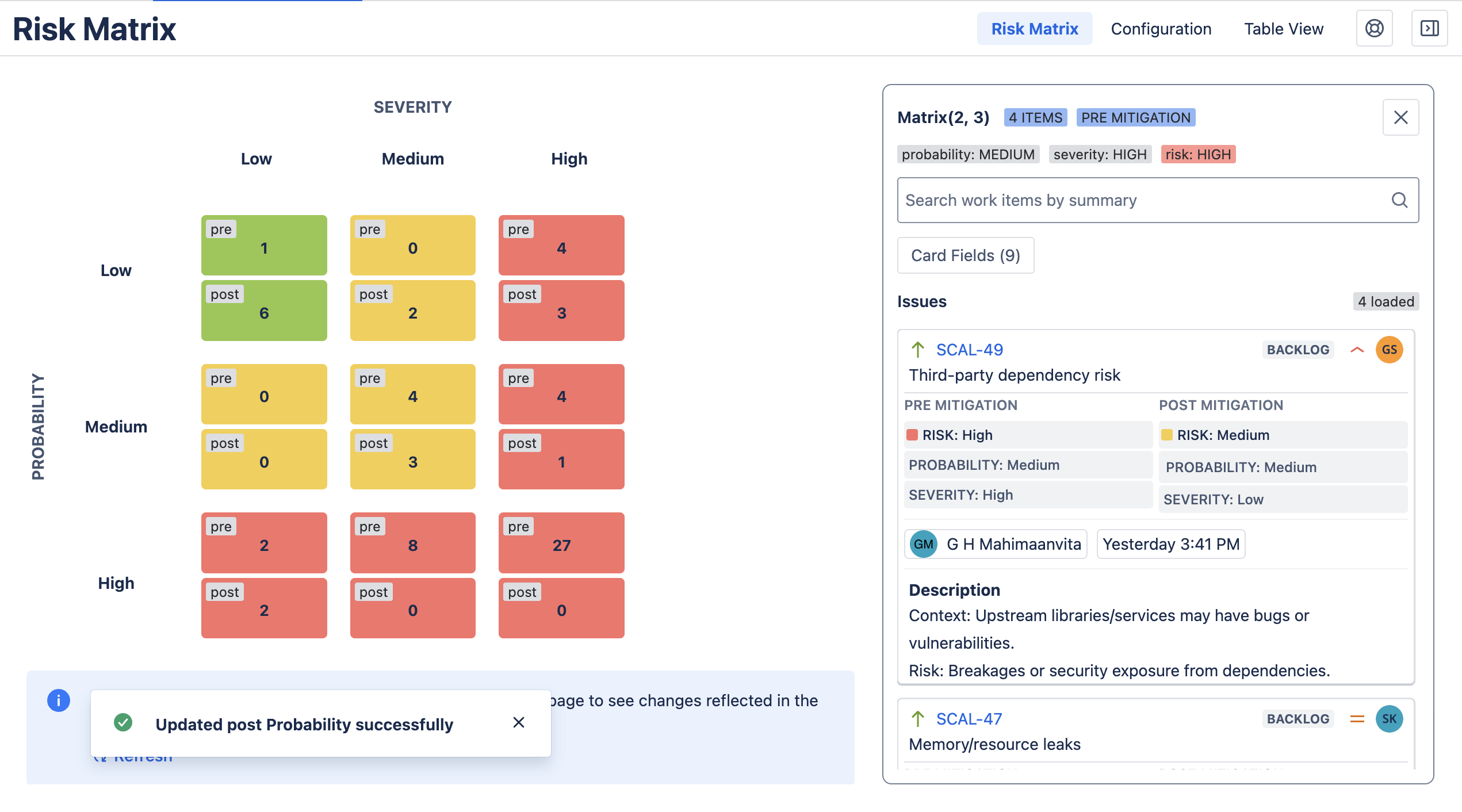Click the GS assignee avatar on SCAL-49
Viewport: 1462px width, 812px height.
point(1389,350)
